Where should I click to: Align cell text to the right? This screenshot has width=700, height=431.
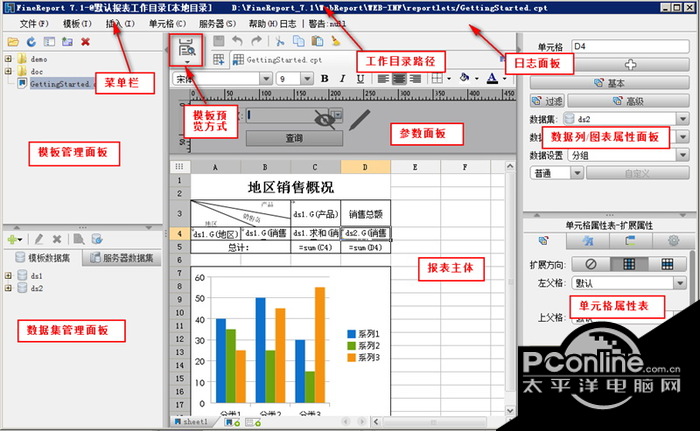(x=416, y=79)
